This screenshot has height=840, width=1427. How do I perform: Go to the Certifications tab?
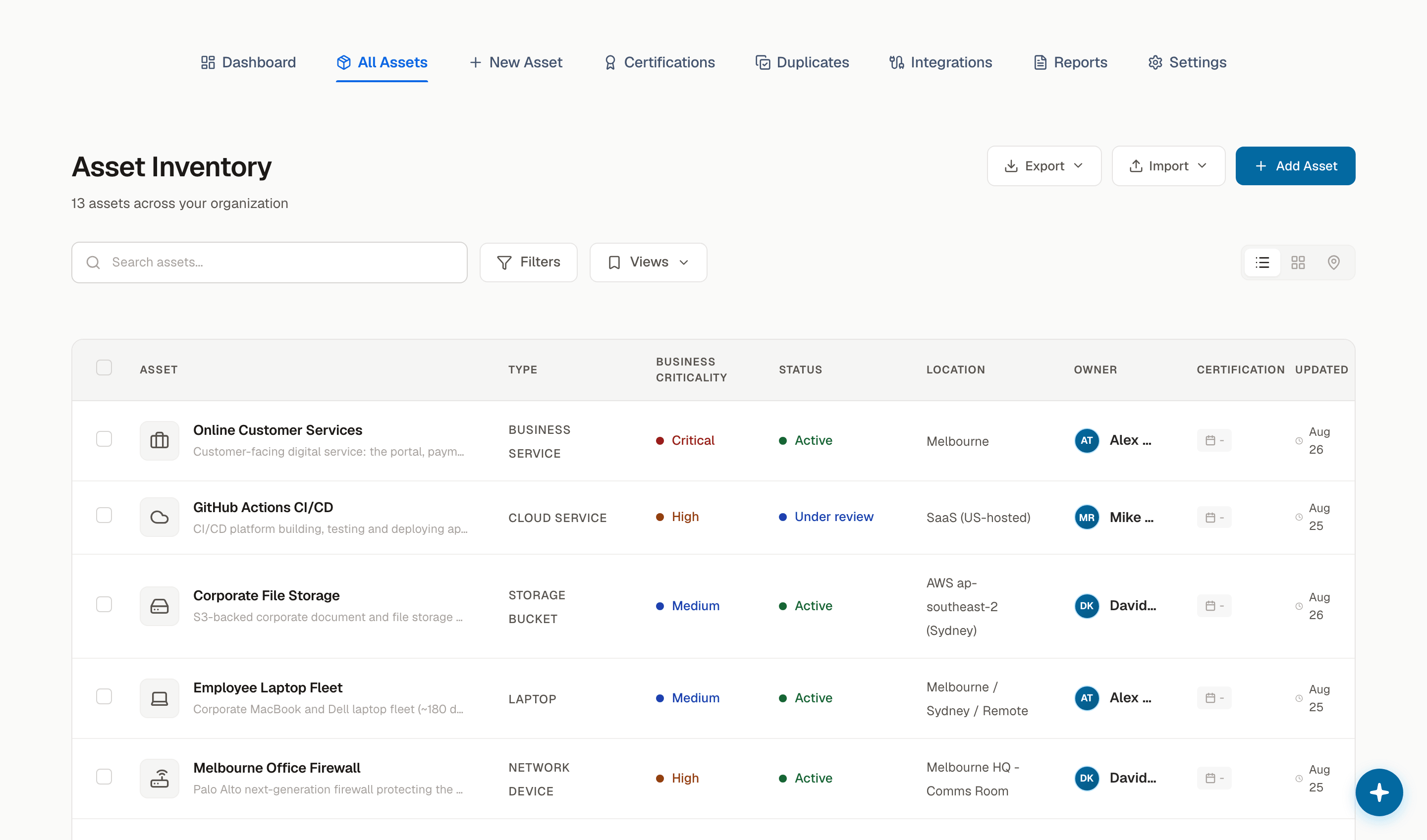[x=659, y=62]
